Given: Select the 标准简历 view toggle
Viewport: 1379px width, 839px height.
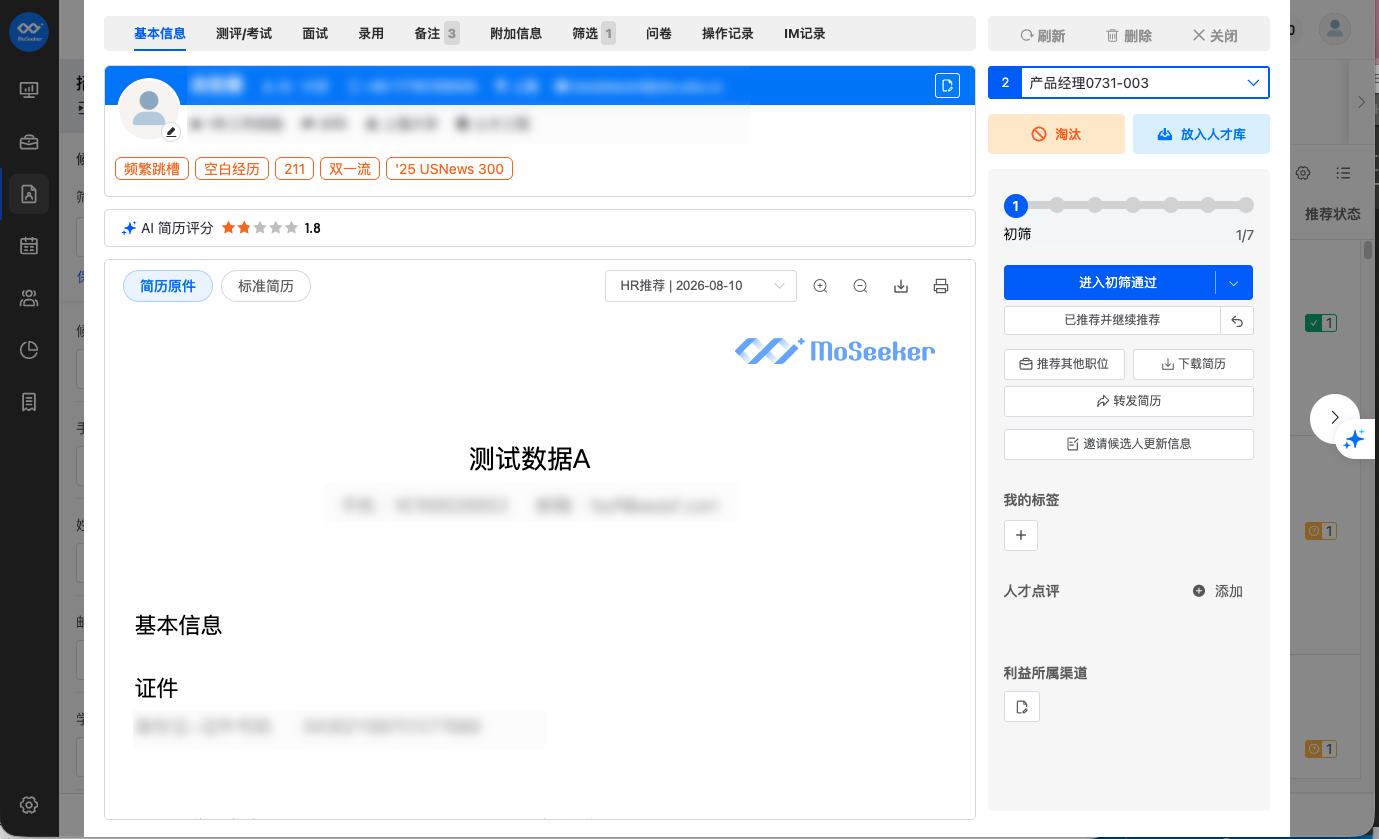Looking at the screenshot, I should click(266, 286).
